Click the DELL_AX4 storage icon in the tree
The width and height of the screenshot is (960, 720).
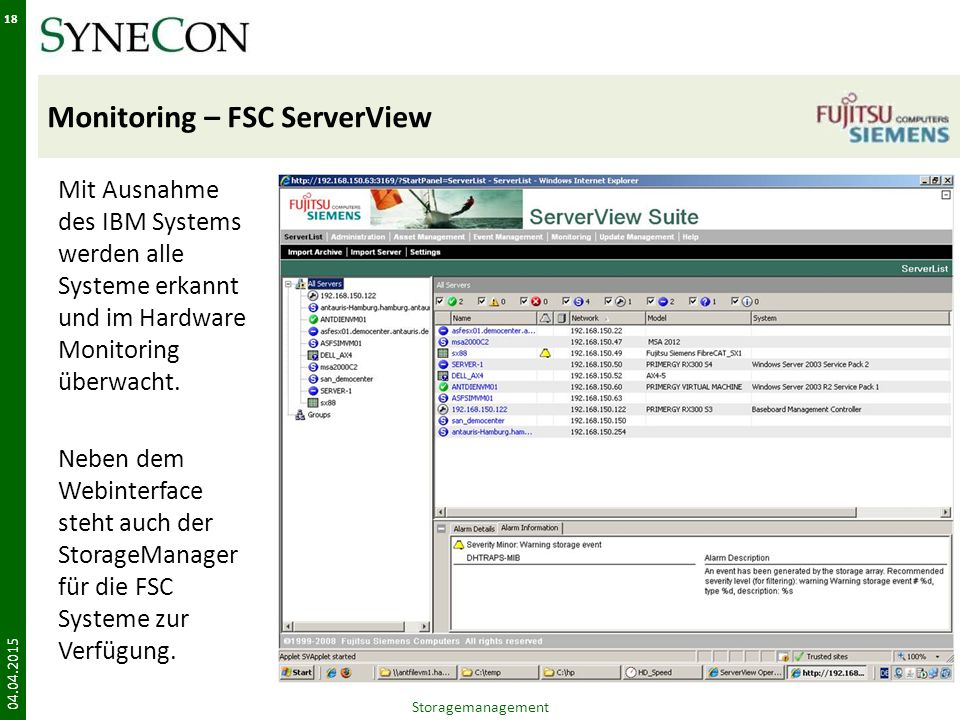[313, 355]
